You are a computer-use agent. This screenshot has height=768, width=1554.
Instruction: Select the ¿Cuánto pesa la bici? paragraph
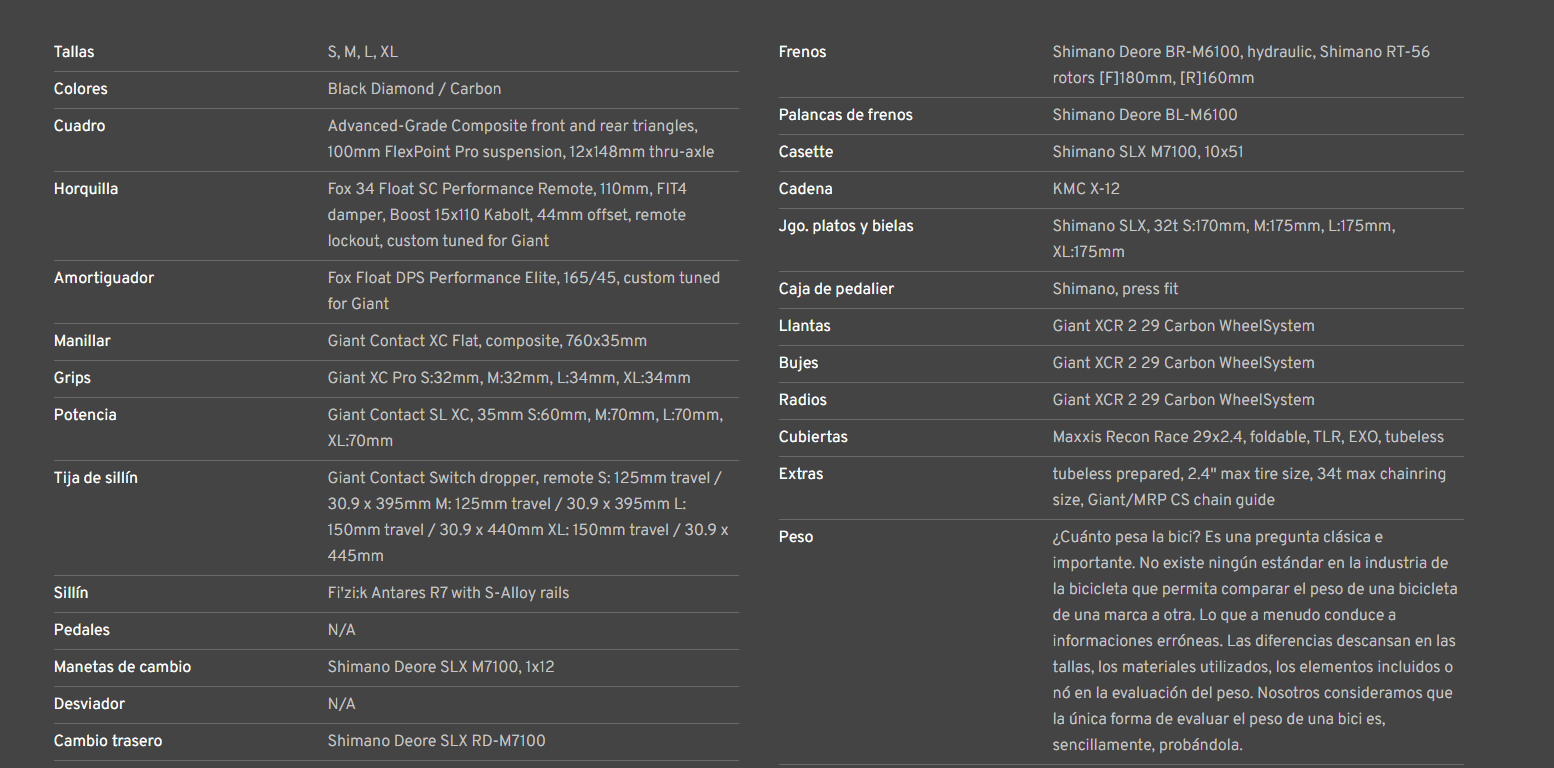(1255, 641)
